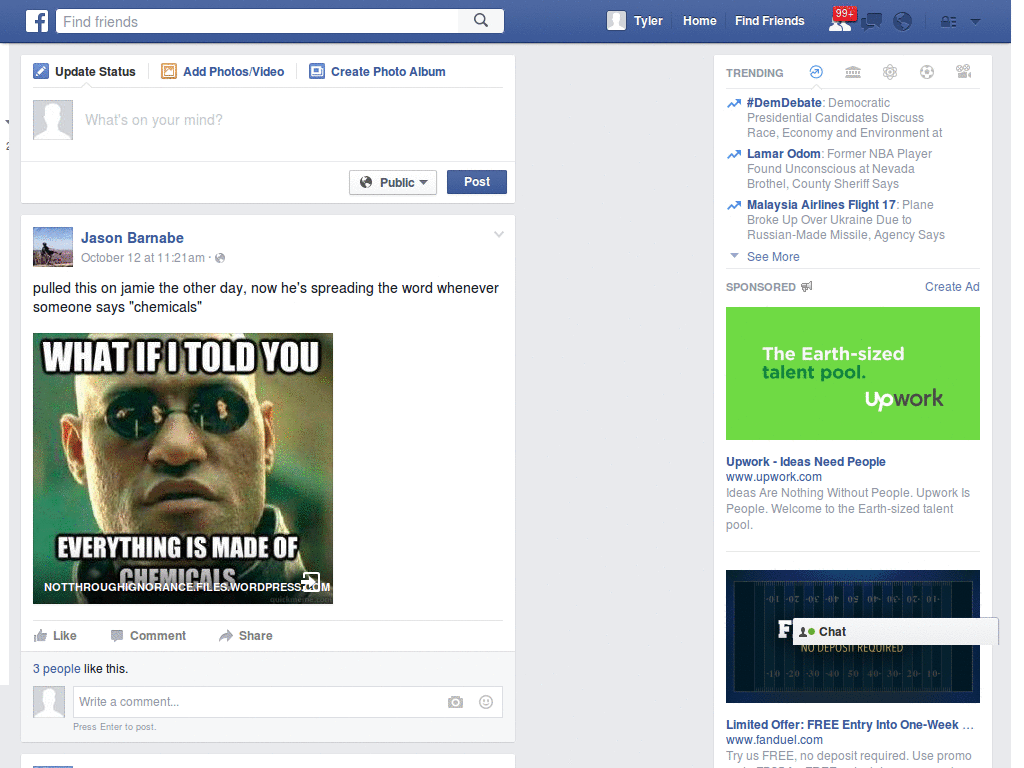Click the blue Post button
Screen dimensions: 1024x768
coord(477,182)
